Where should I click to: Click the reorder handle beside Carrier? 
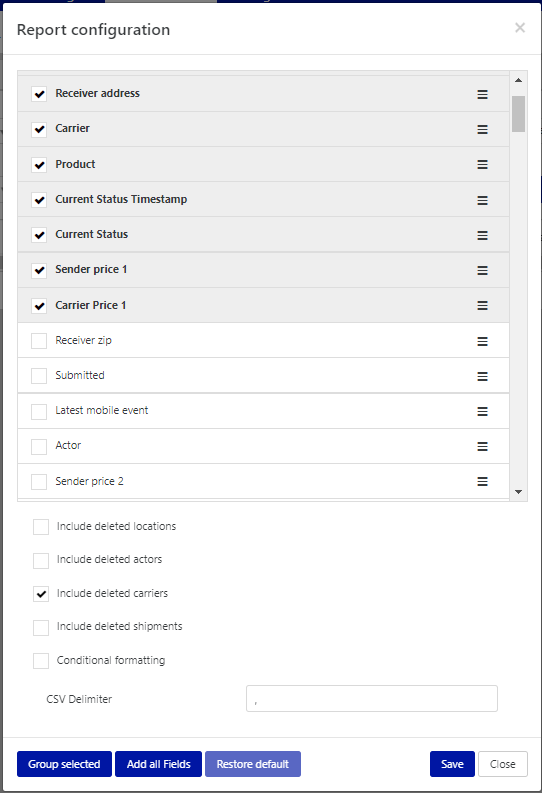(482, 129)
